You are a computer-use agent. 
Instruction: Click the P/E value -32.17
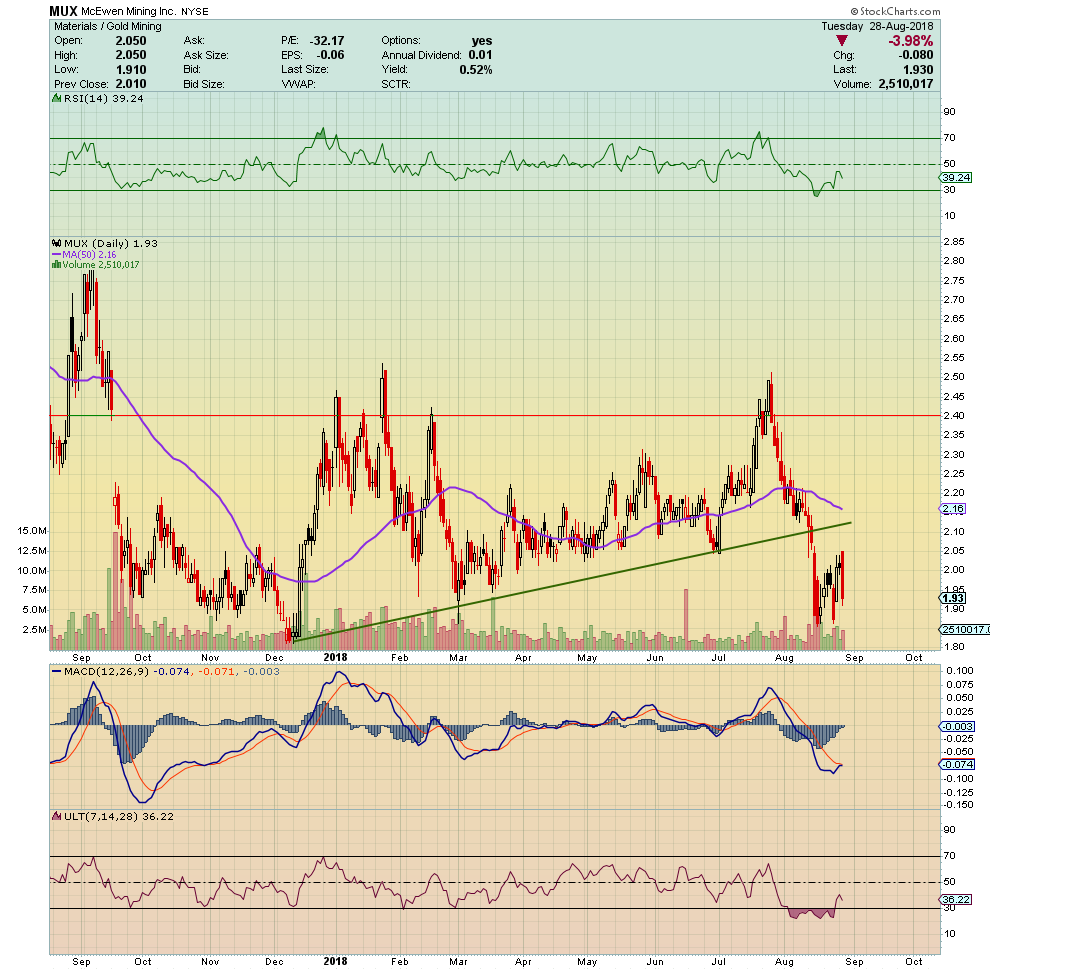[327, 41]
